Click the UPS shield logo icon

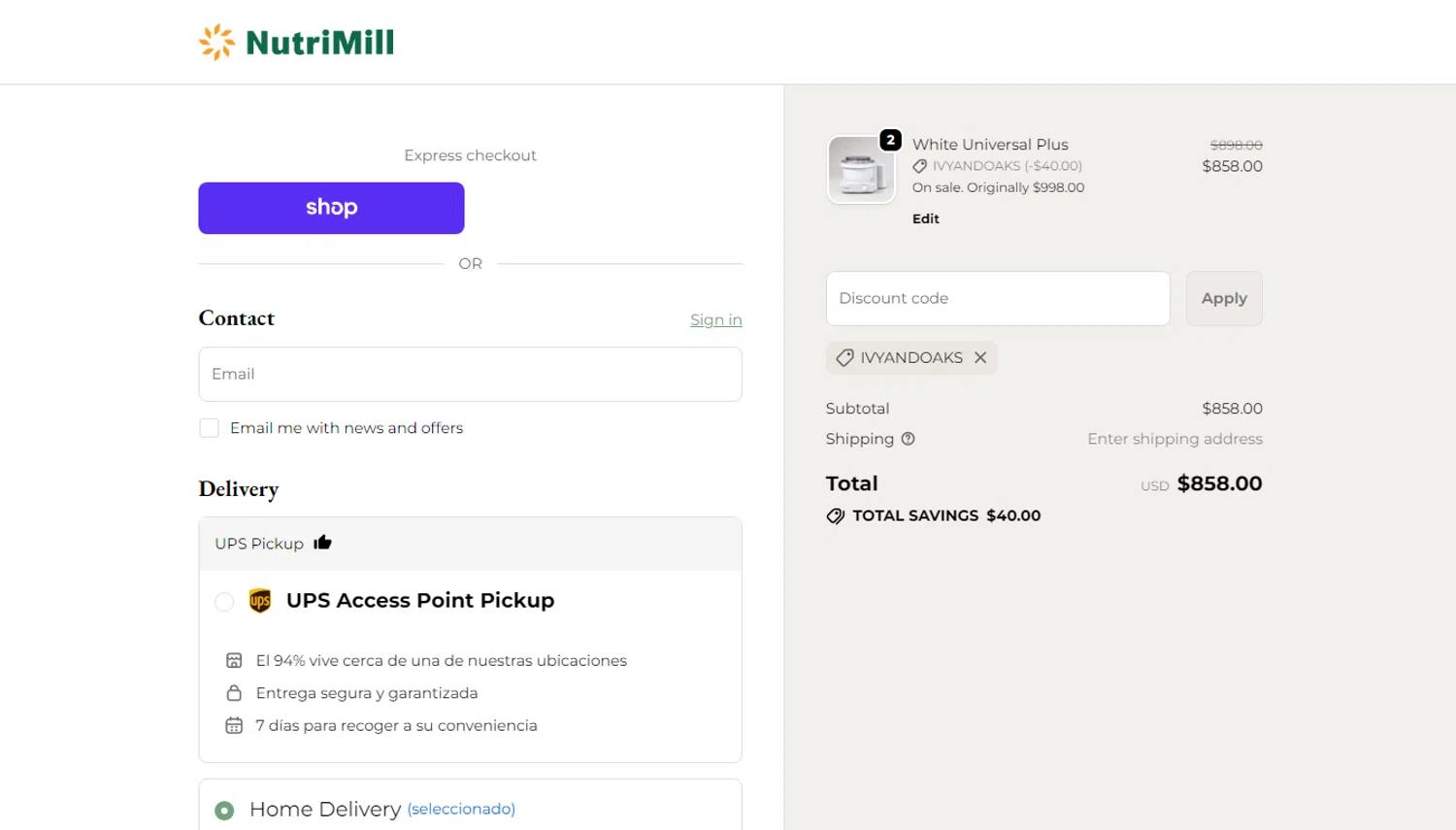[260, 601]
